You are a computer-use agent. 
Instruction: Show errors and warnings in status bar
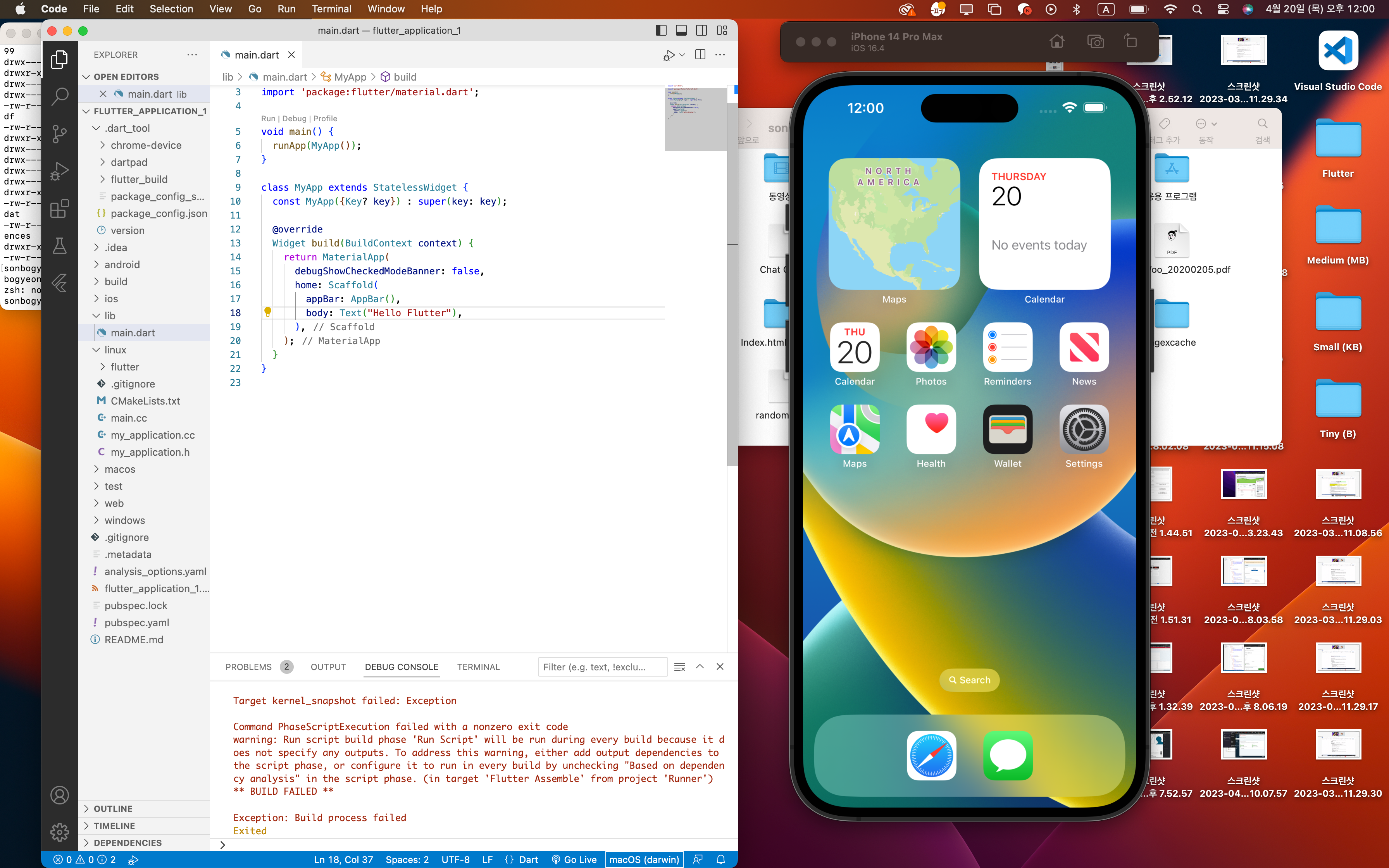(84, 859)
